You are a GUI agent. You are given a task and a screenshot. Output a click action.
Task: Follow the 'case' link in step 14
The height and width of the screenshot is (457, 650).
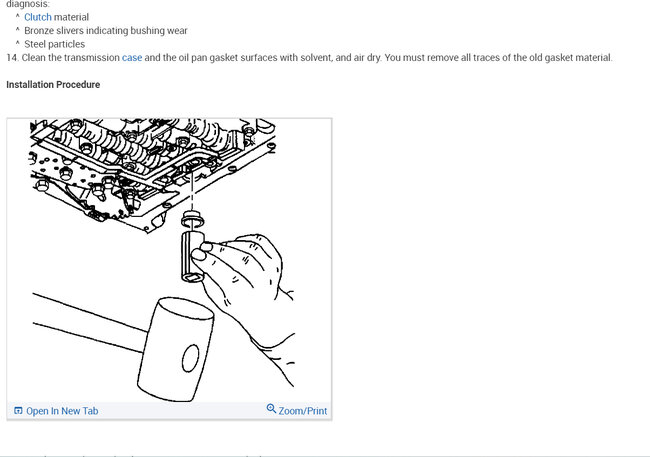coord(132,58)
